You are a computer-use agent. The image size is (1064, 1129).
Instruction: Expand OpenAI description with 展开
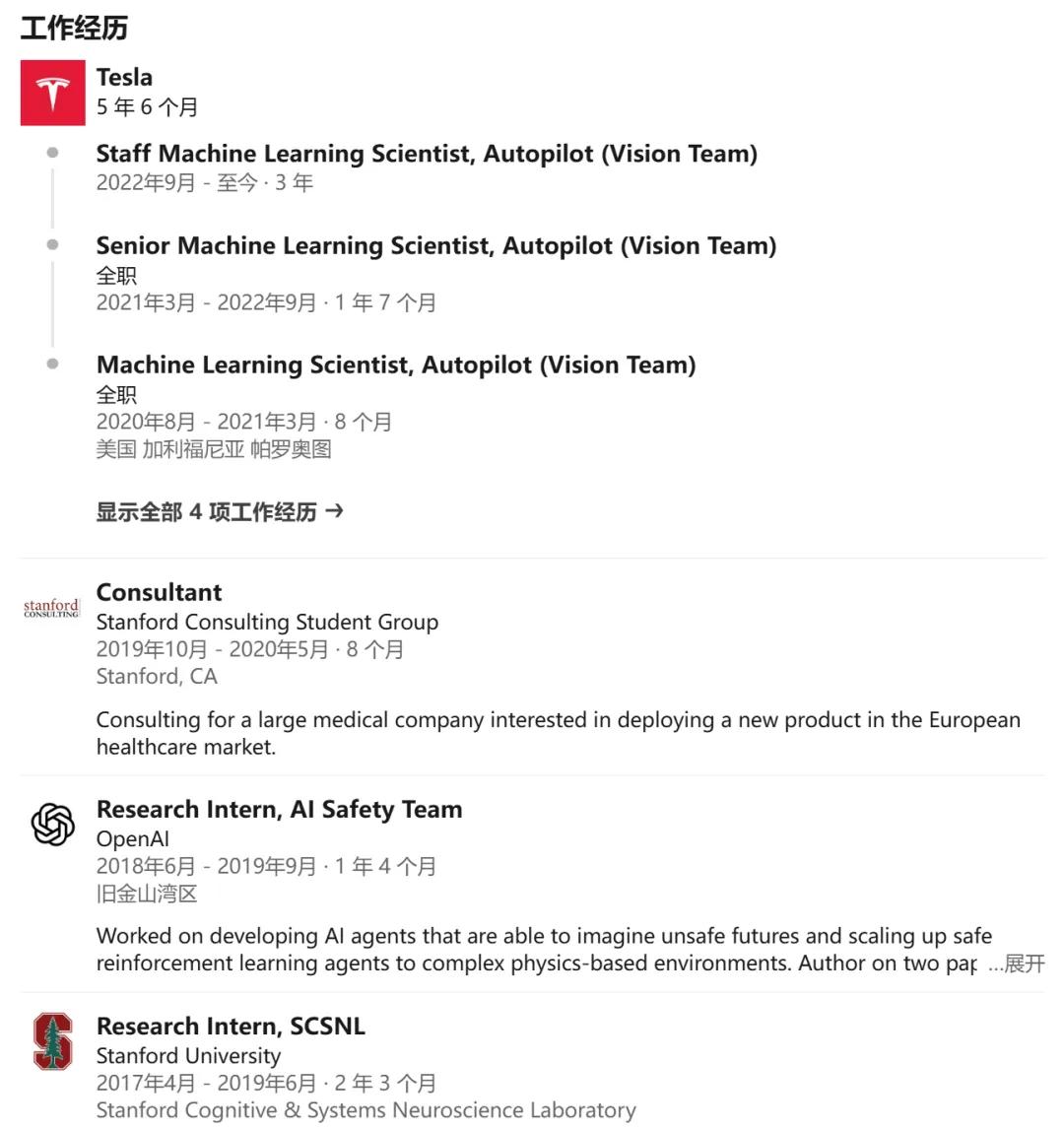click(x=1024, y=963)
